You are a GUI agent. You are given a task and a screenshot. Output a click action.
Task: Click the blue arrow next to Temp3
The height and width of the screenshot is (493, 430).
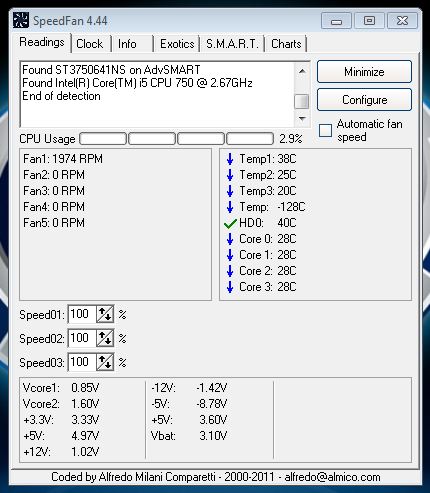pyautogui.click(x=230, y=191)
